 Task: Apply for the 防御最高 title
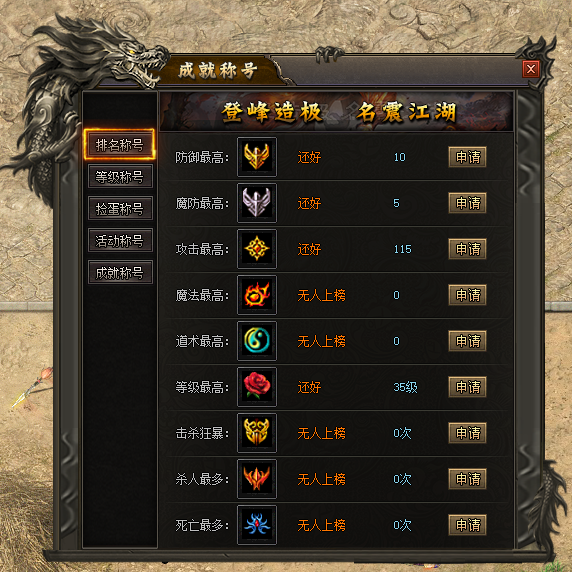[467, 157]
